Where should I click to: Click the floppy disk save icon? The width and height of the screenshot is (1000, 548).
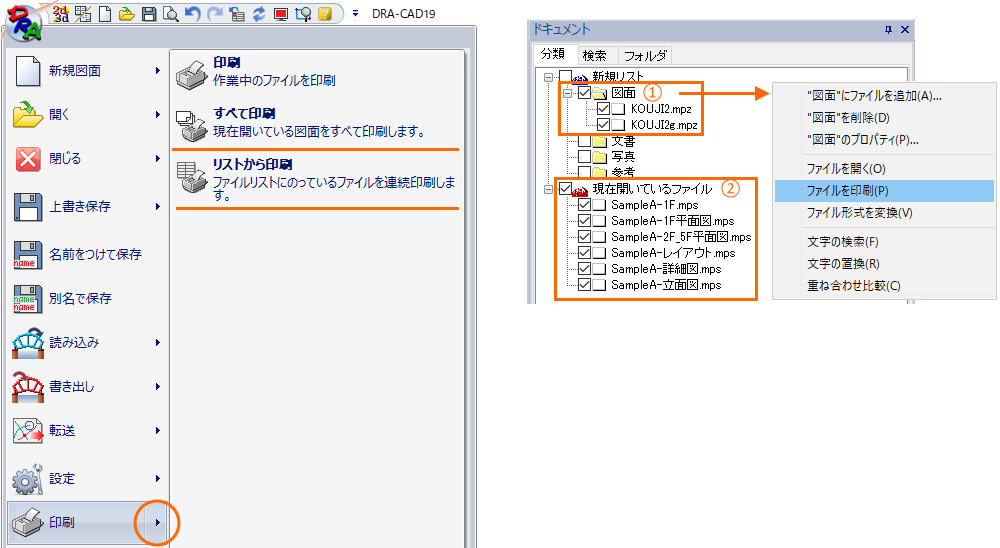[149, 14]
